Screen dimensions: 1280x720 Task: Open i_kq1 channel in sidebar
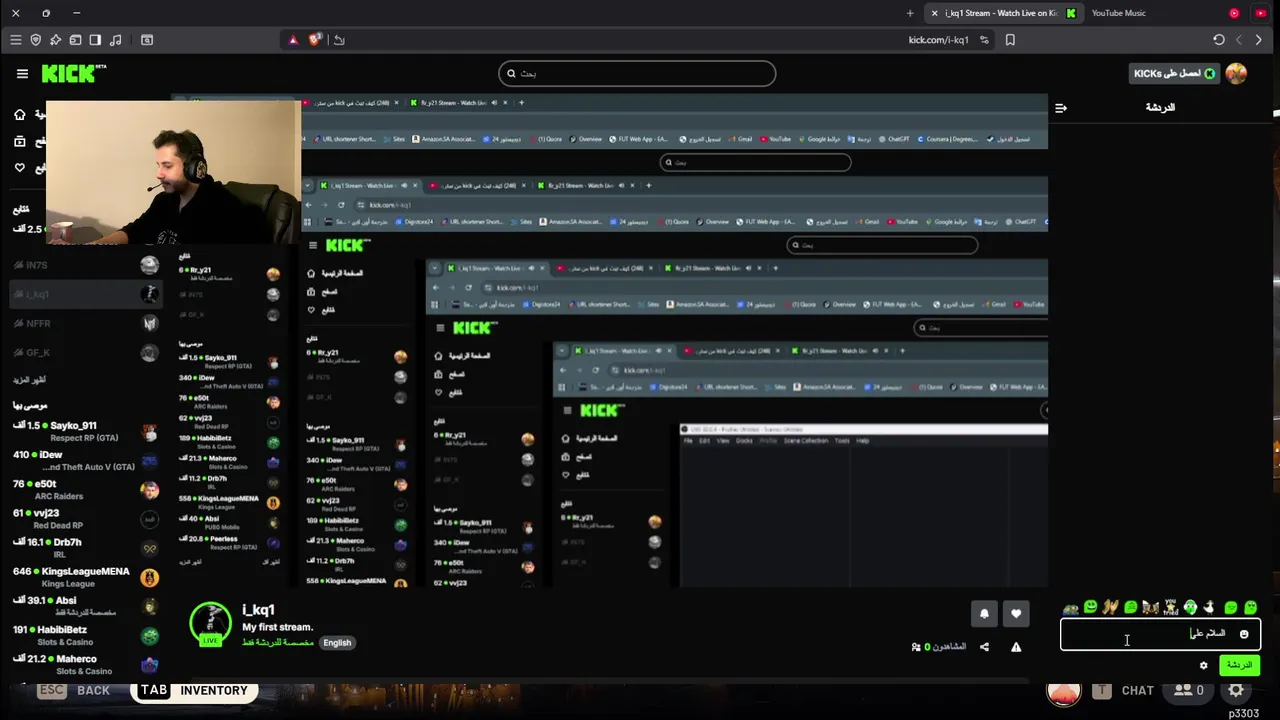click(x=84, y=294)
